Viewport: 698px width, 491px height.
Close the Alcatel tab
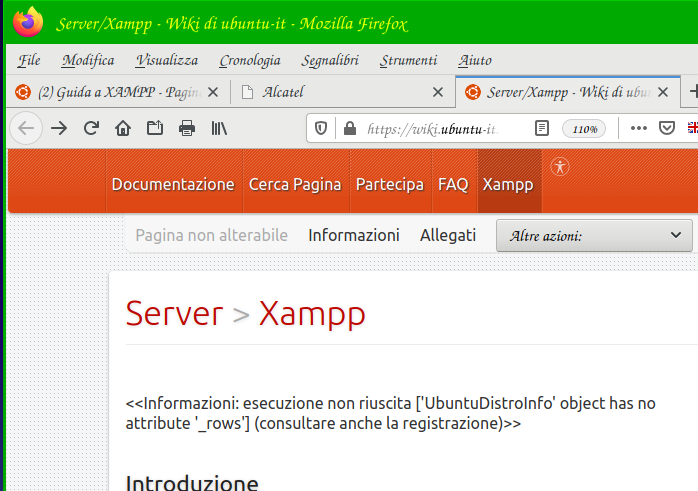(438, 92)
